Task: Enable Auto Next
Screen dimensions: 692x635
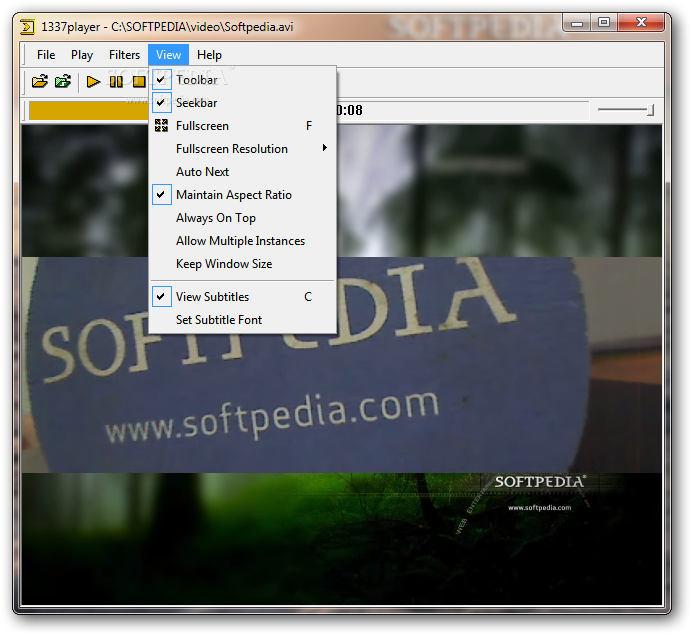Action: point(242,172)
